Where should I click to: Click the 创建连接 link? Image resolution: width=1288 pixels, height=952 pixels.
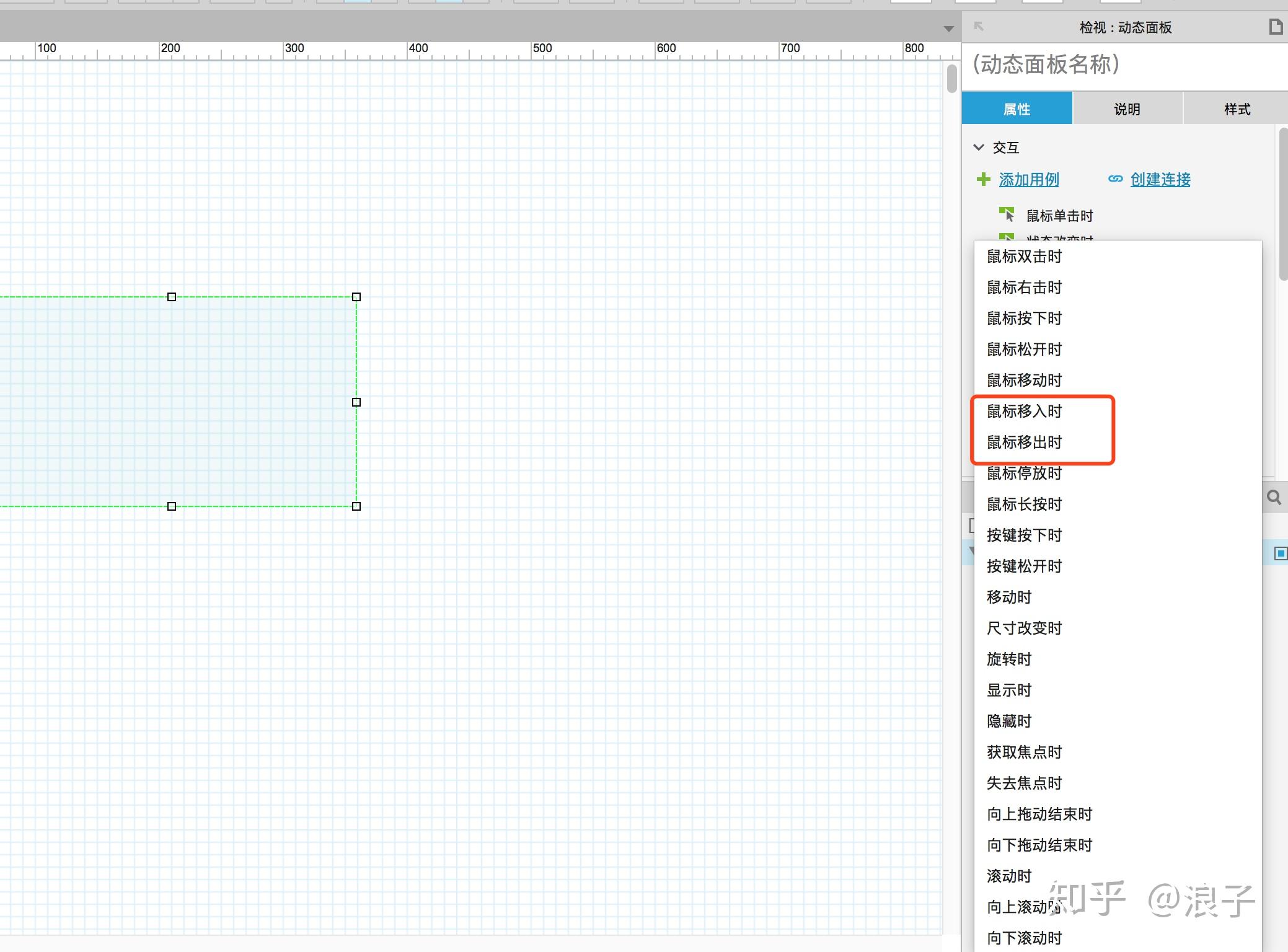(1160, 180)
